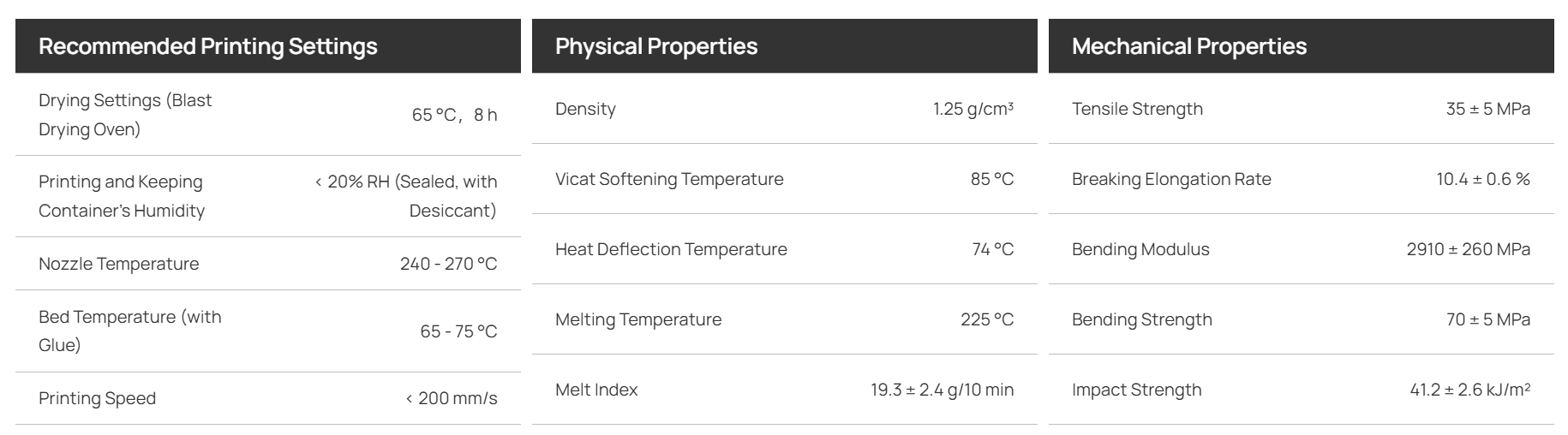1568x435 pixels.
Task: Select the Bed Temperature (with Glue) label
Action: tap(129, 331)
